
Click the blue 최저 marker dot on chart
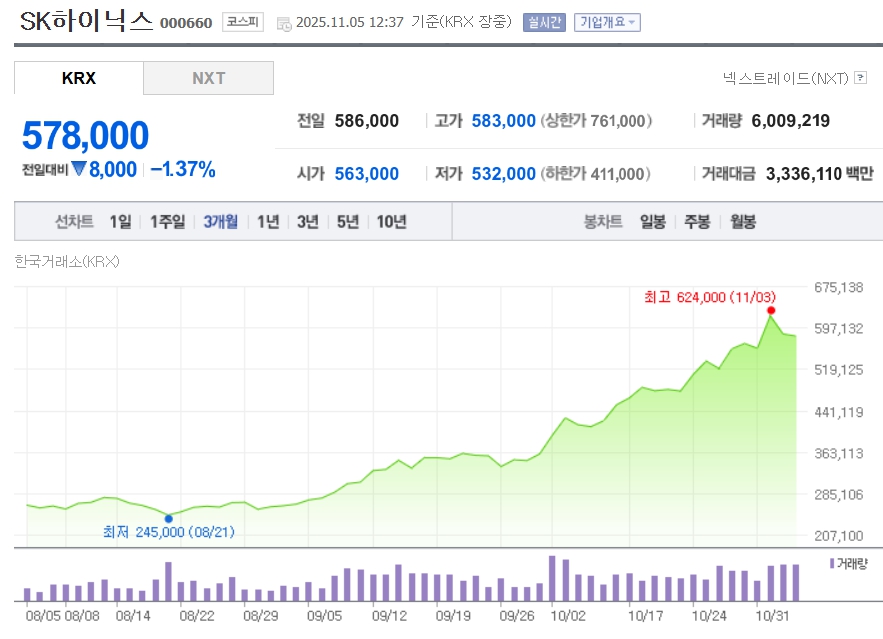click(168, 518)
